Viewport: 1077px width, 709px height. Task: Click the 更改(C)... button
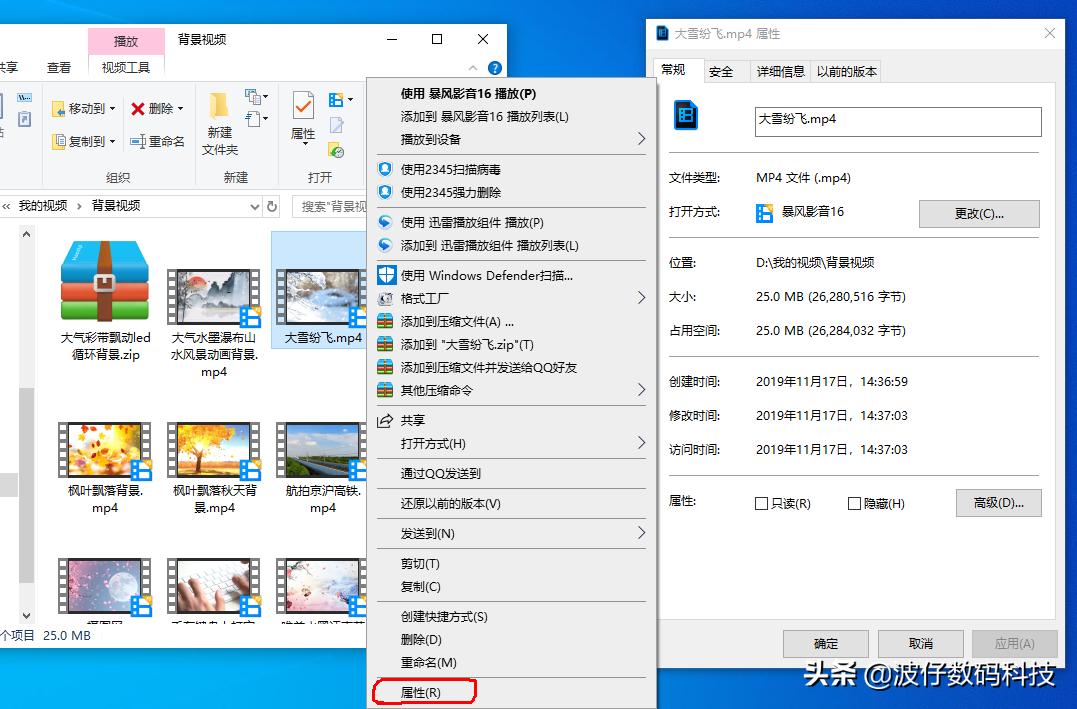pyautogui.click(x=978, y=213)
